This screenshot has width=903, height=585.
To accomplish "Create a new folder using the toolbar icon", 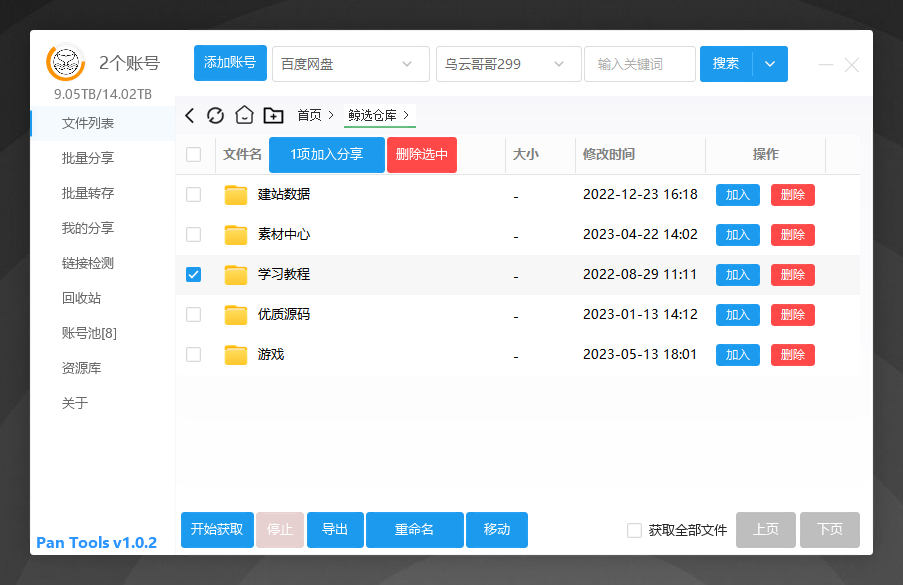I will [x=272, y=115].
